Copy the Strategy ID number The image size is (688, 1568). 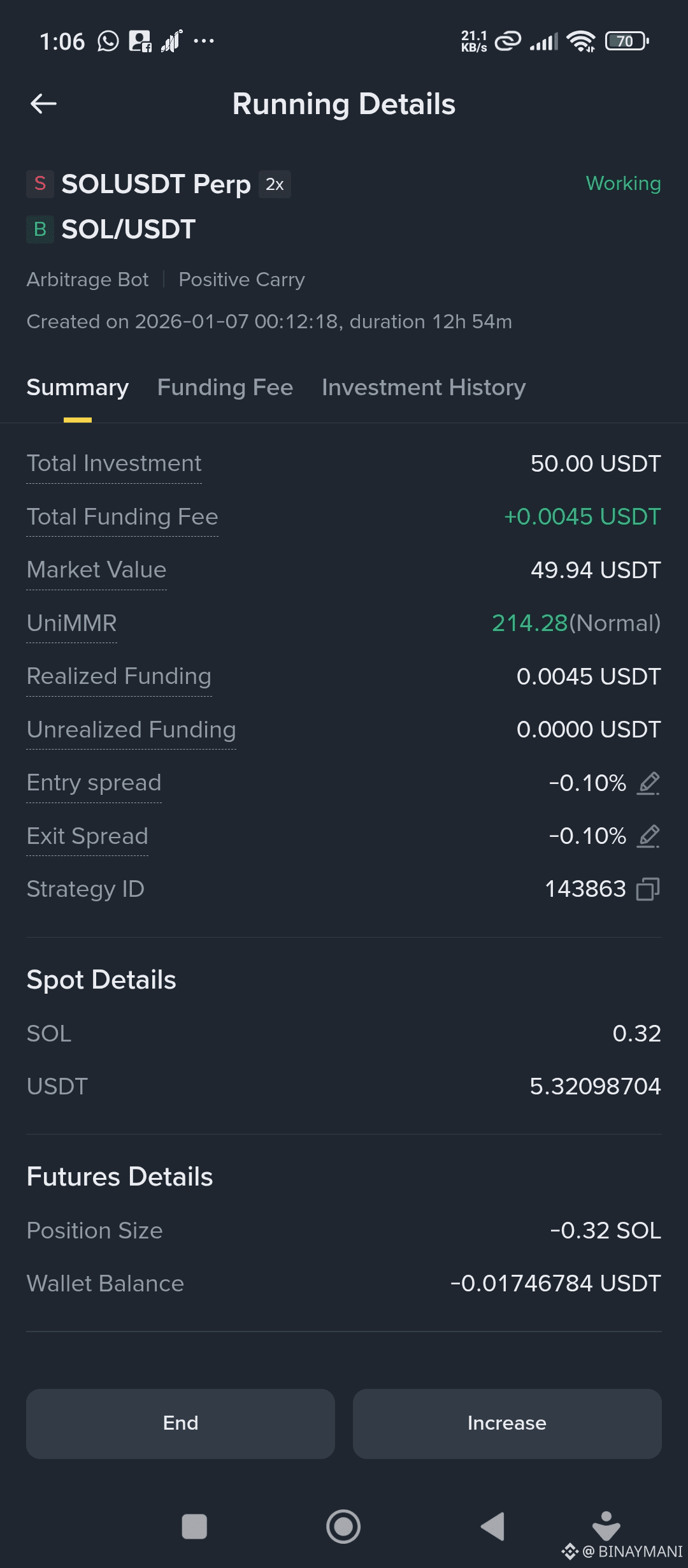[x=648, y=889]
